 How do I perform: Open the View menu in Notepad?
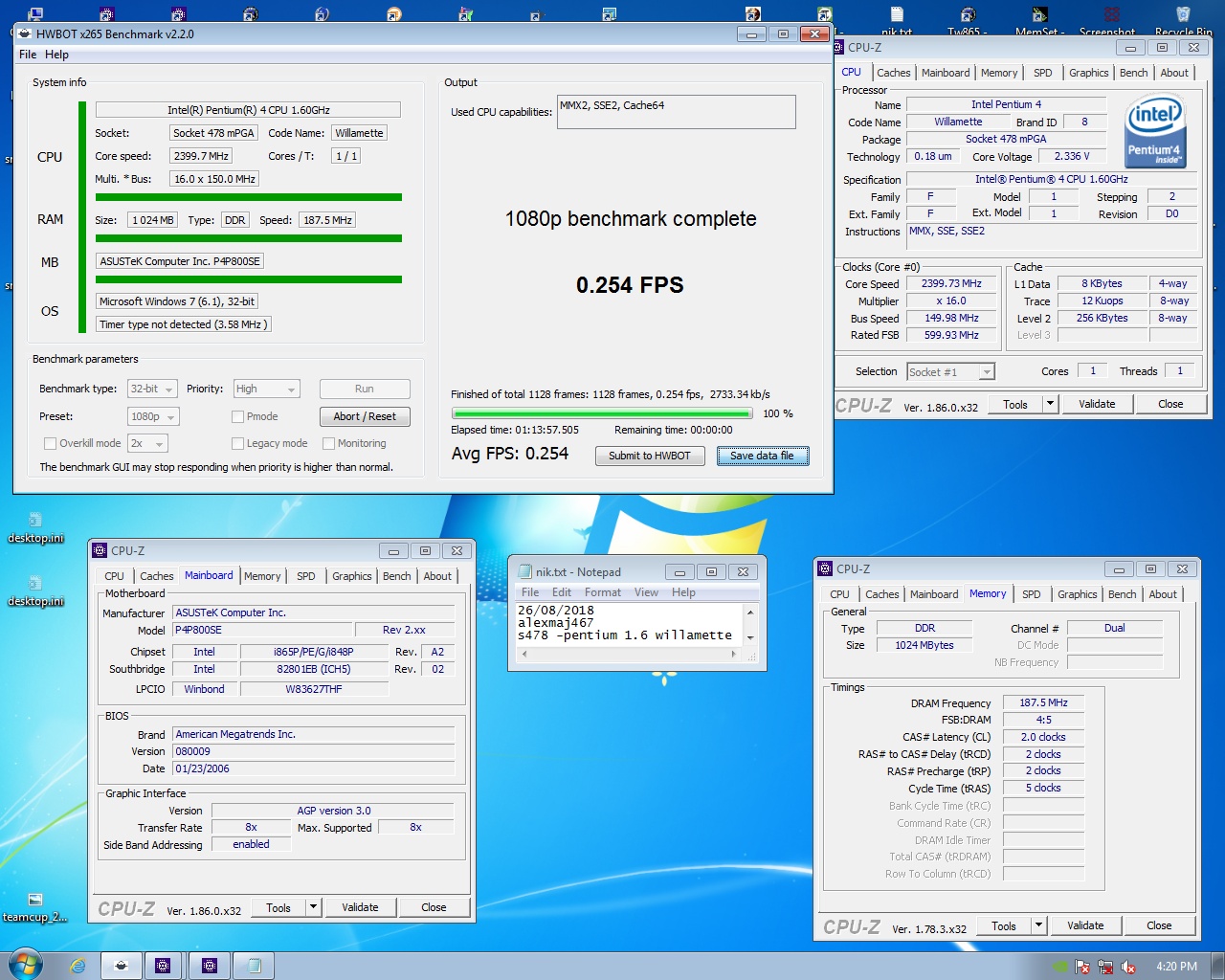click(x=646, y=592)
